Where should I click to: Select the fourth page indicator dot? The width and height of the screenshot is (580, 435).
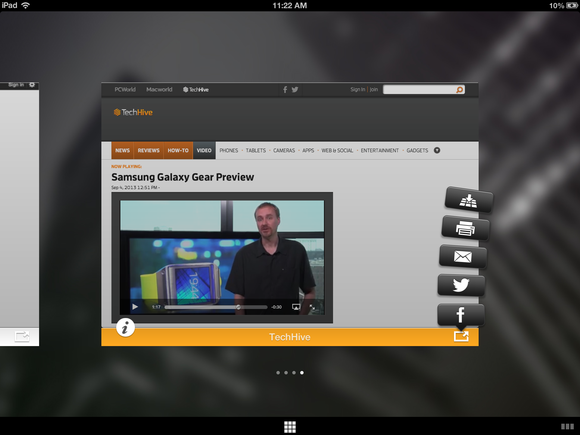pos(302,372)
